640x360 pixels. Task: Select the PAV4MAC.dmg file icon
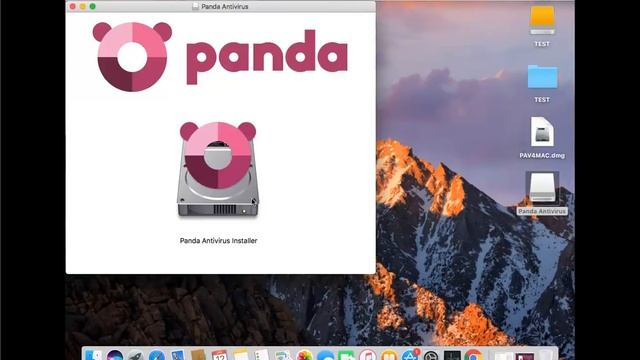pyautogui.click(x=542, y=131)
